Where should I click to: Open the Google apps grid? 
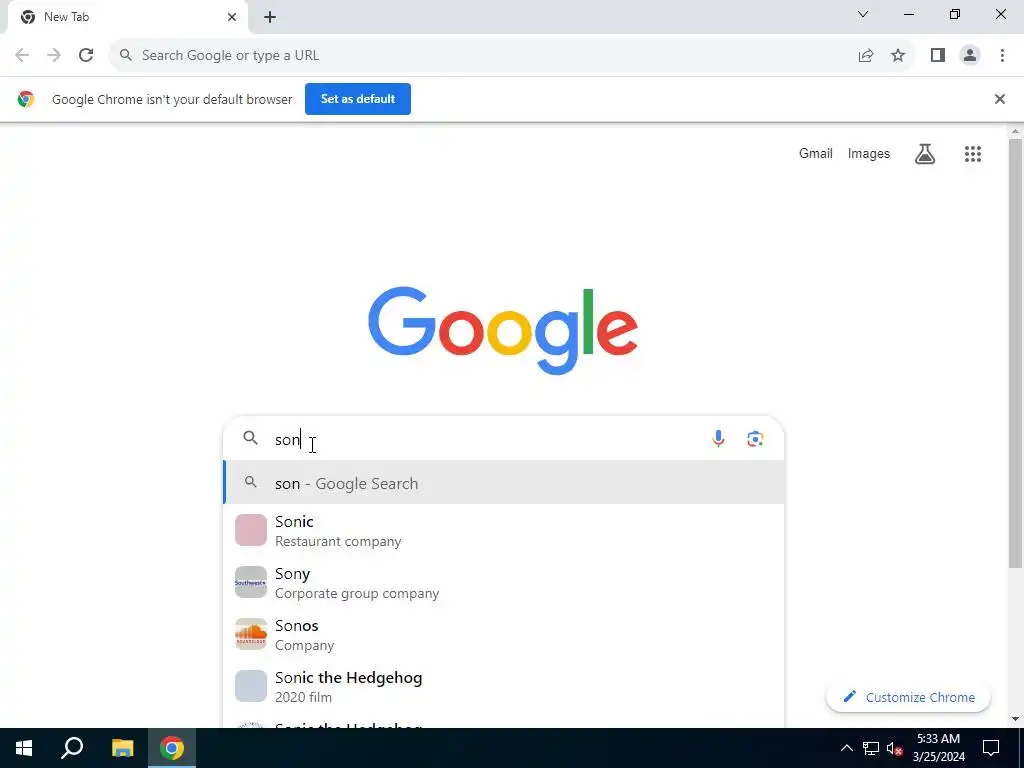point(973,154)
